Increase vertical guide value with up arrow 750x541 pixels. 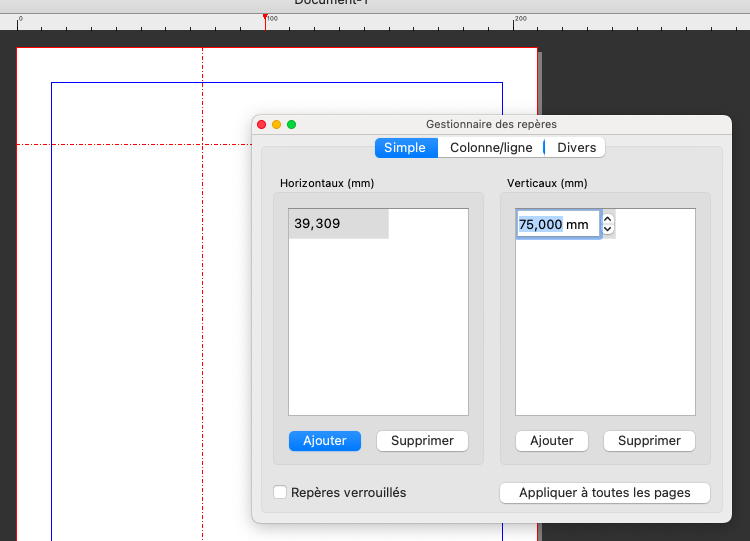608,219
